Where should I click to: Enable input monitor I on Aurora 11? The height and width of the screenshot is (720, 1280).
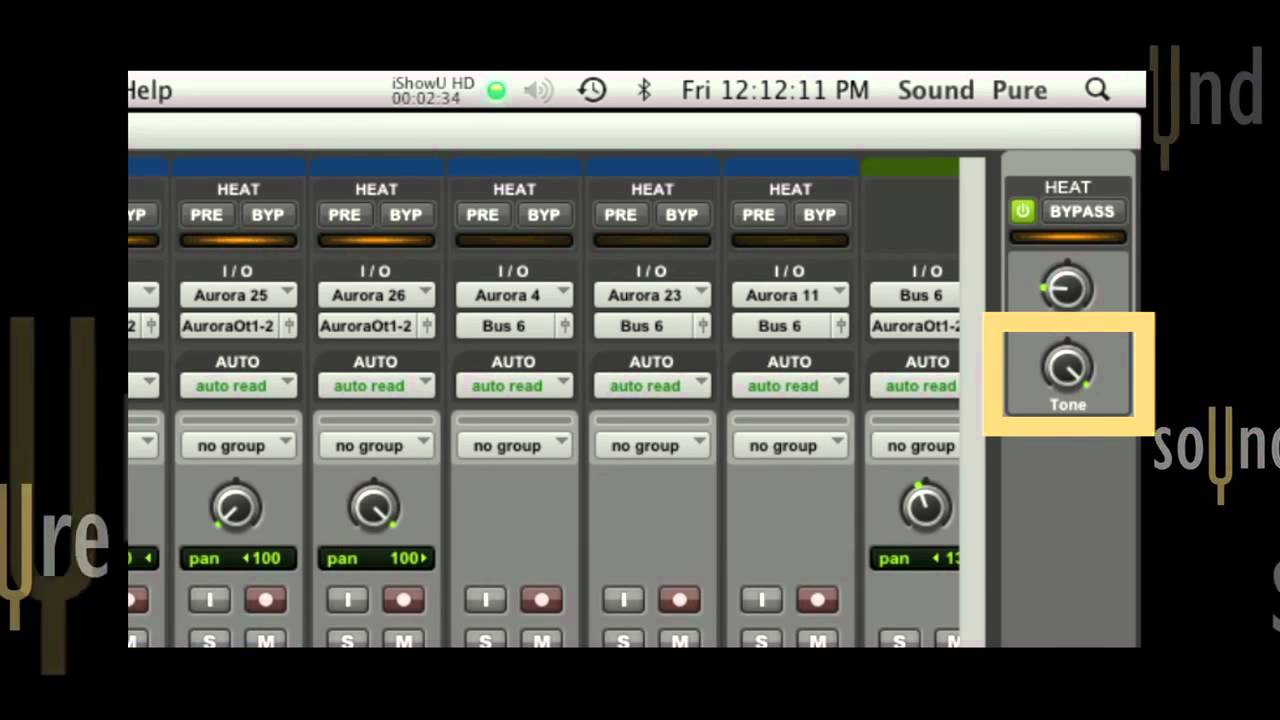762,599
